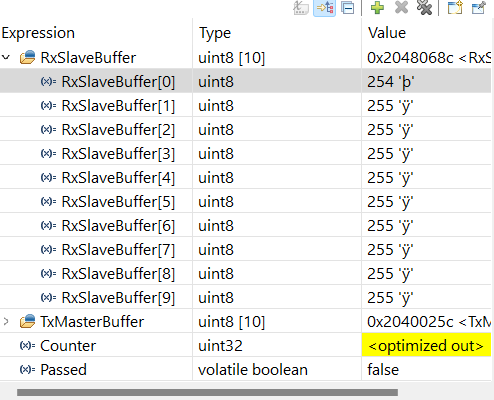Toggle the Show Logical Structure button
The image size is (494, 400).
pos(325,8)
